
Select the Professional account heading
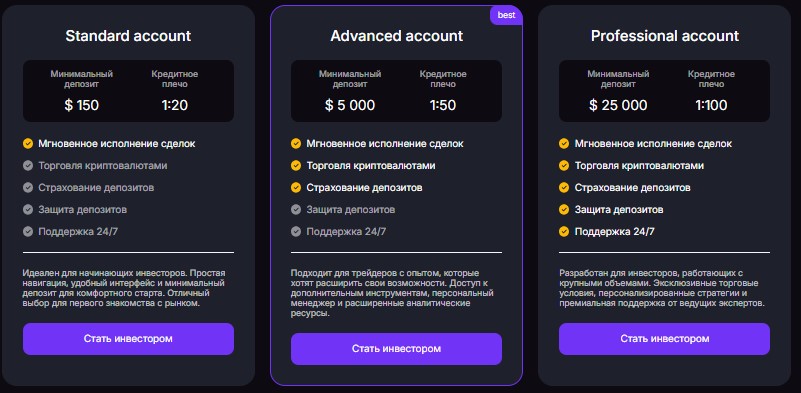[x=665, y=36]
